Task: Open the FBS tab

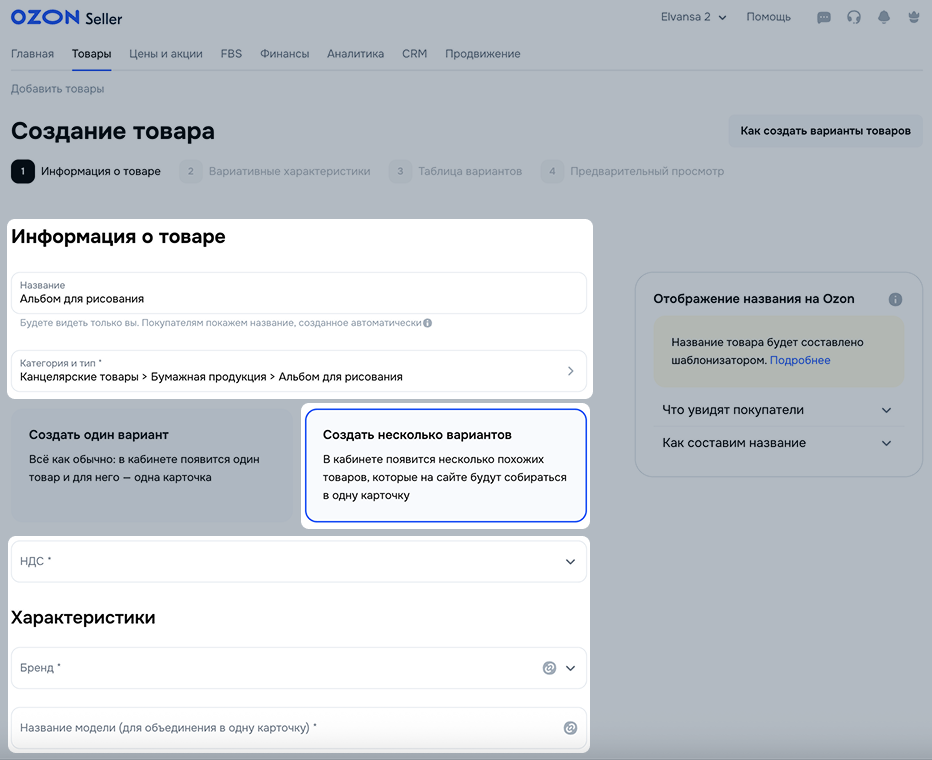Action: point(231,53)
